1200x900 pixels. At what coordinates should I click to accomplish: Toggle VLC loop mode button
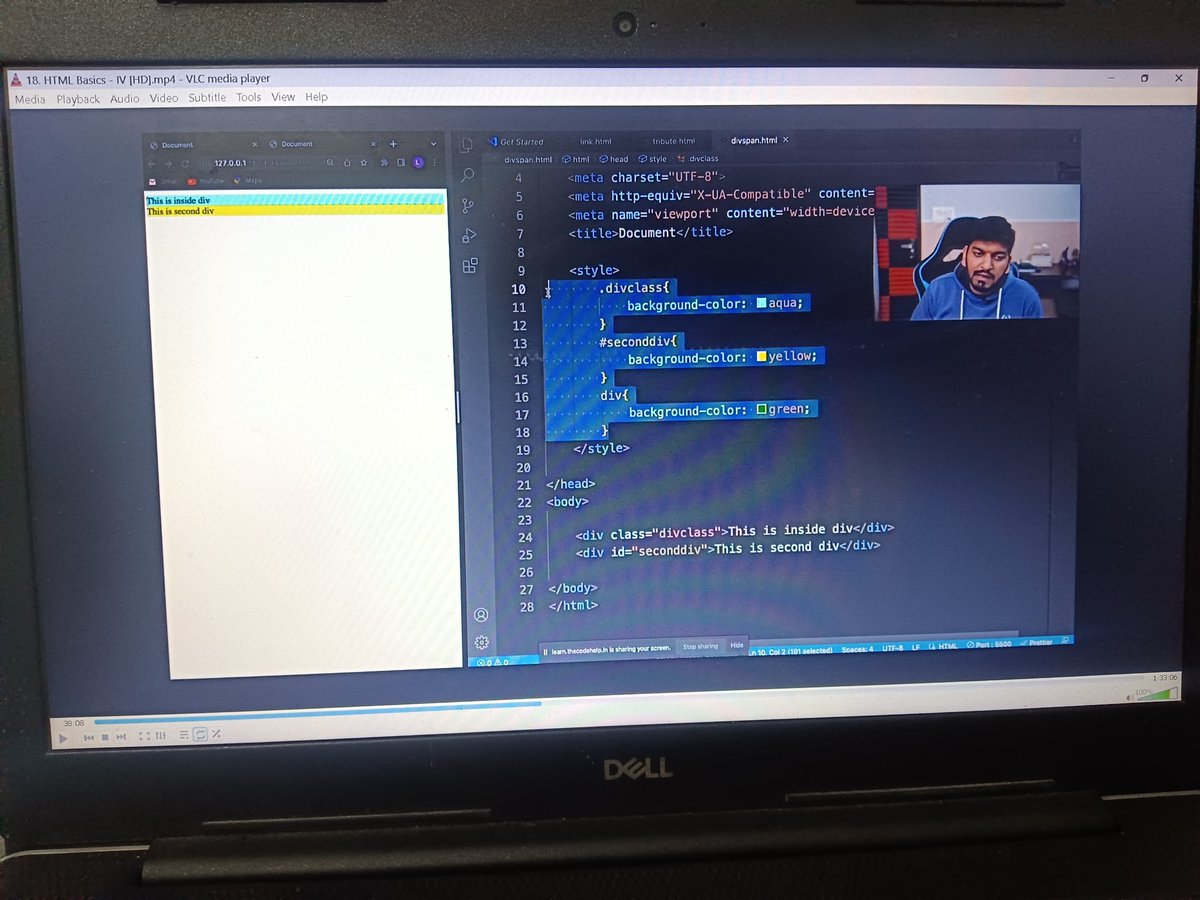coord(200,734)
